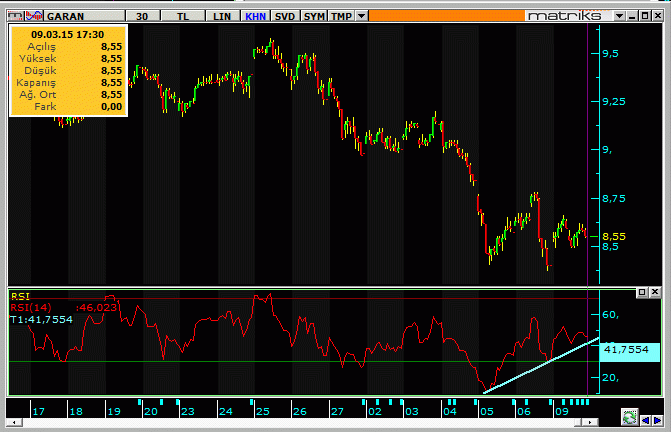
Task: Open the Matriks ruler icon at the left end of the toolbar
Action: [16, 16]
